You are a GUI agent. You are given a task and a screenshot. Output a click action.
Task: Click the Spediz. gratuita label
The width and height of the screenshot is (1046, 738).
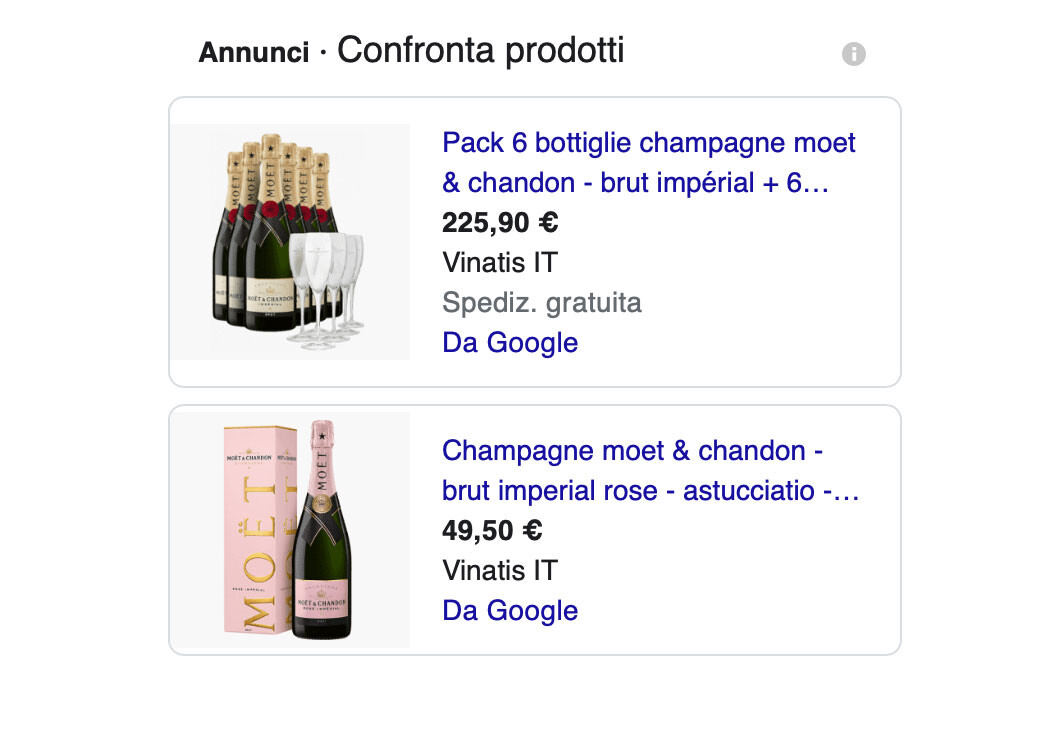pos(541,303)
